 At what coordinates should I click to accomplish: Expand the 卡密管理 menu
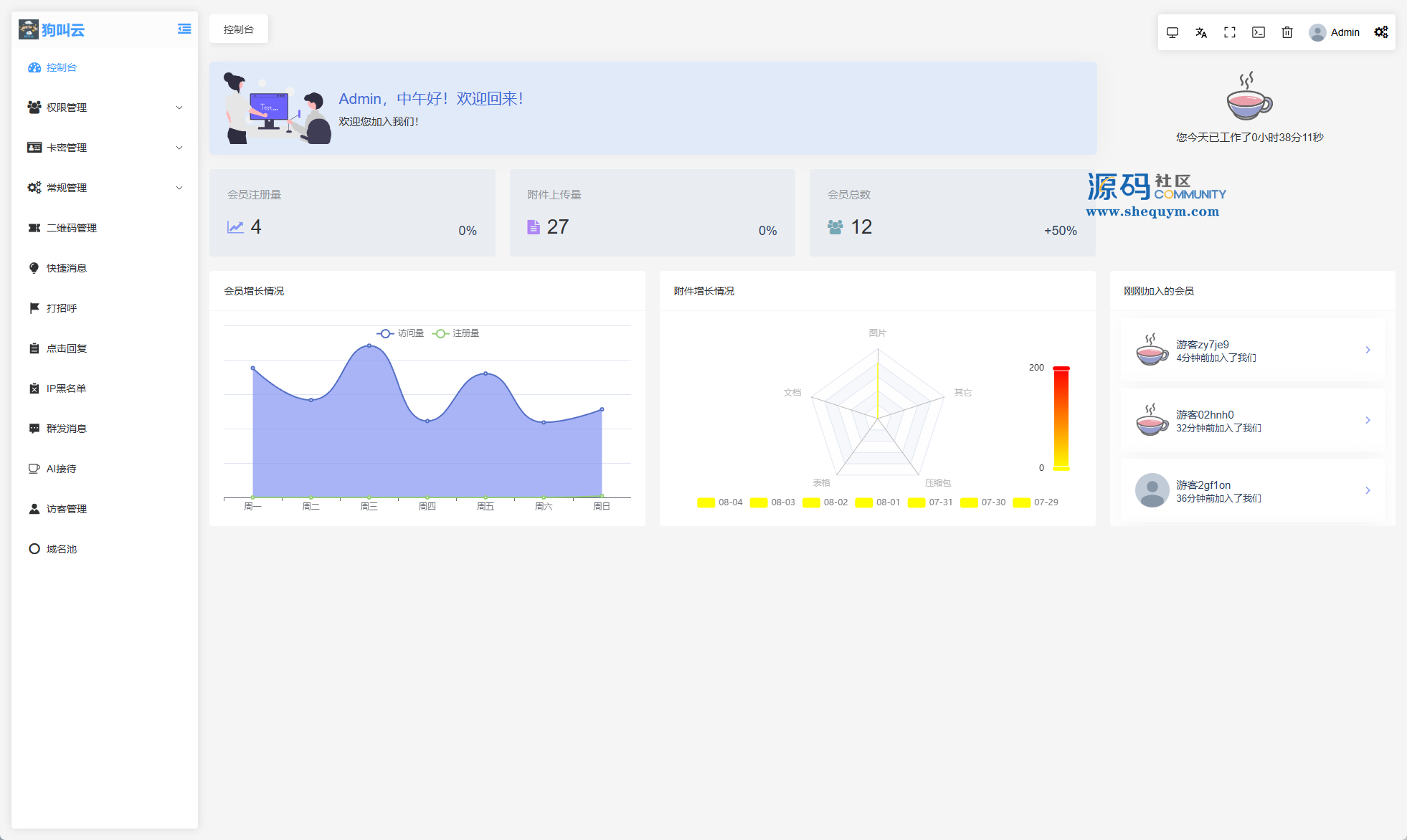pos(104,148)
